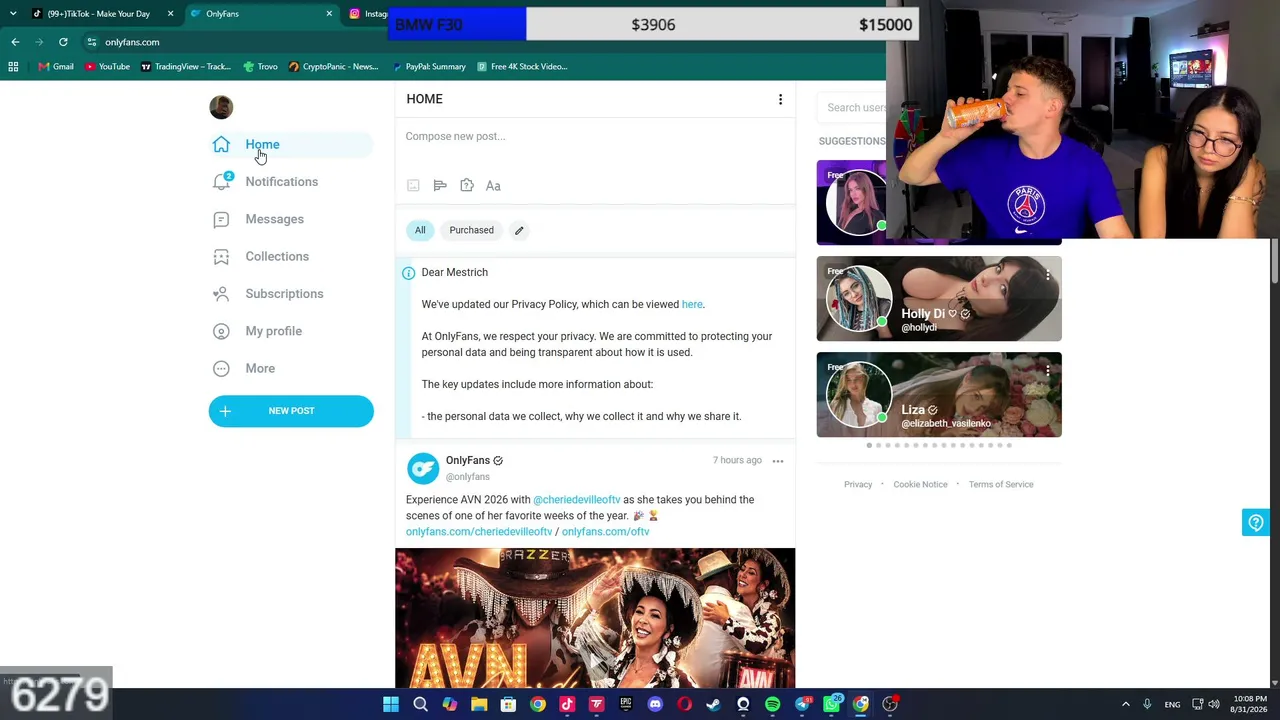This screenshot has width=1280, height=720.
Task: Open the Privacy footer link
Action: pos(858,484)
